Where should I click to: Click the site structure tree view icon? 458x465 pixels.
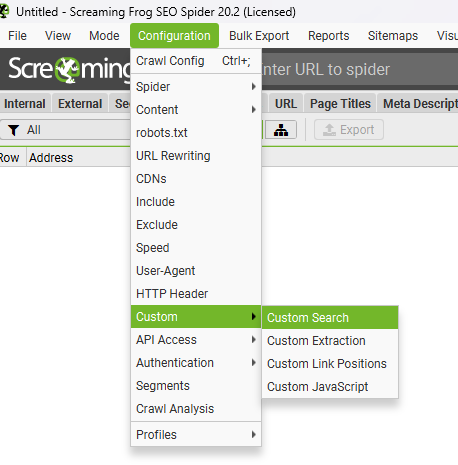(281, 130)
